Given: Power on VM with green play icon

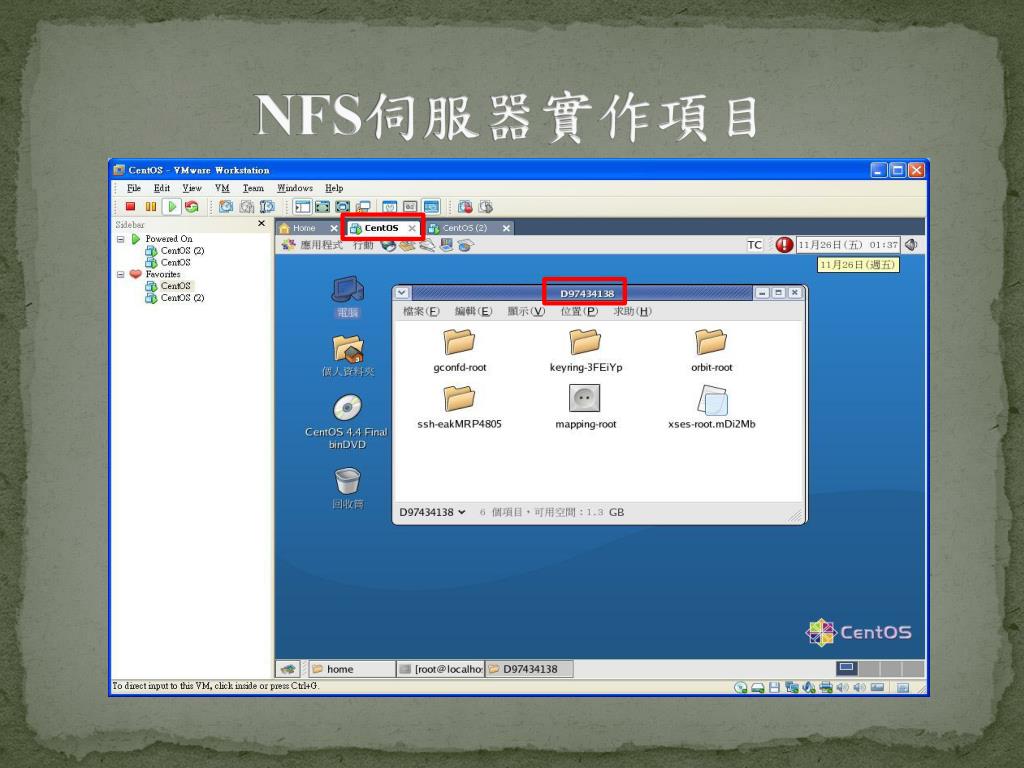Looking at the screenshot, I should click(172, 206).
